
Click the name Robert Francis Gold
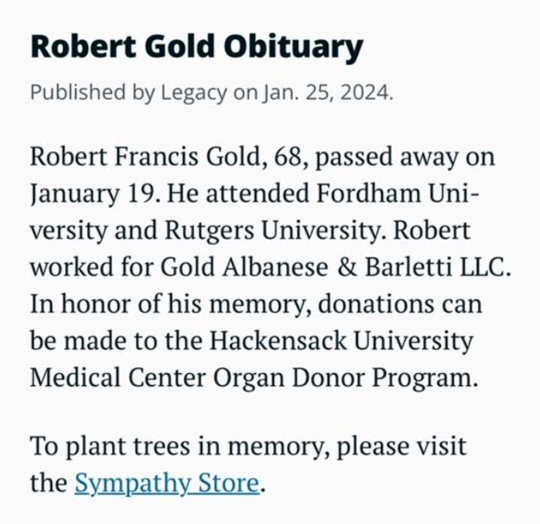pos(145,156)
